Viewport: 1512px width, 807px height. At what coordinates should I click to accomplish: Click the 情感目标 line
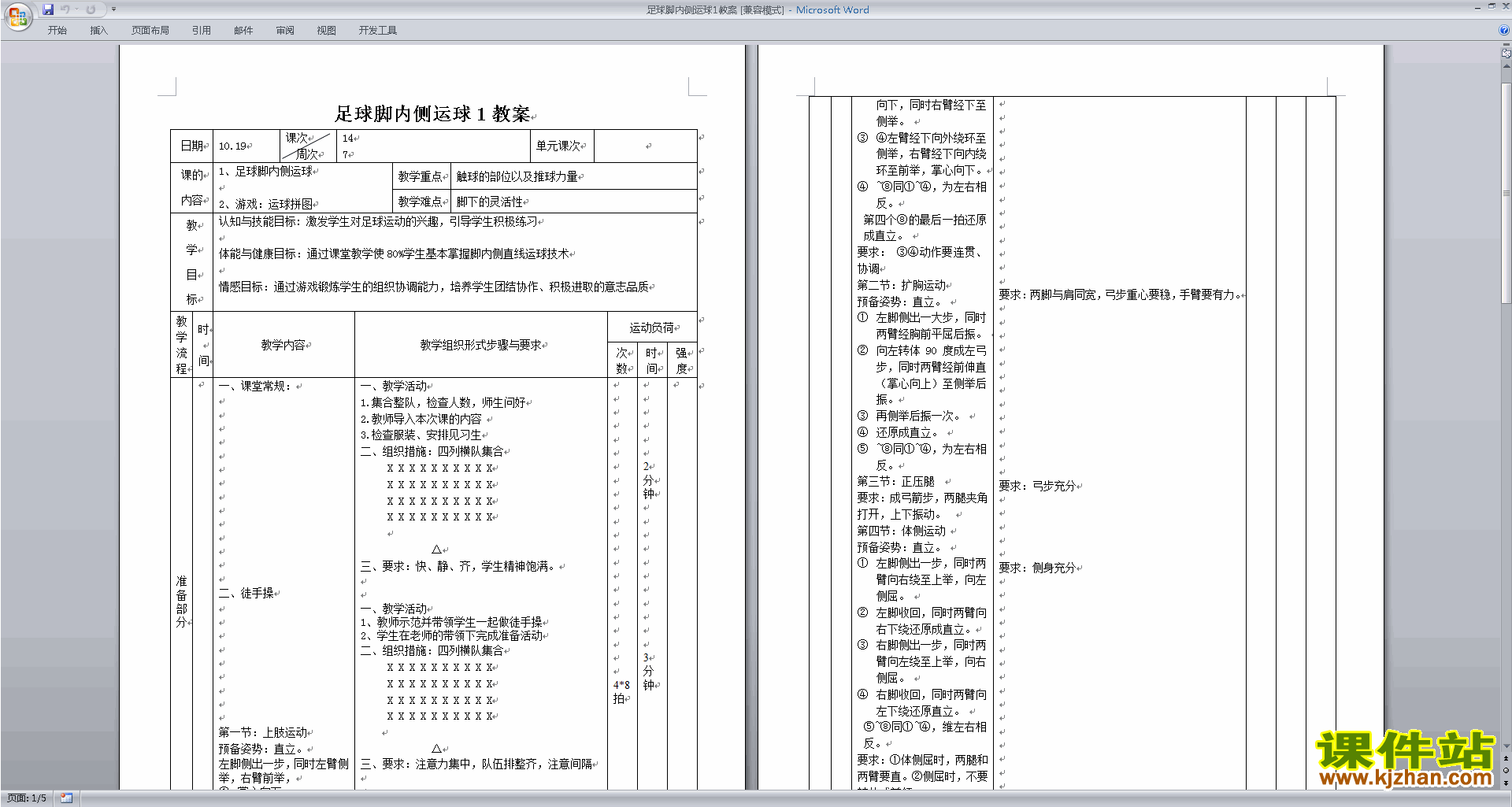point(434,287)
